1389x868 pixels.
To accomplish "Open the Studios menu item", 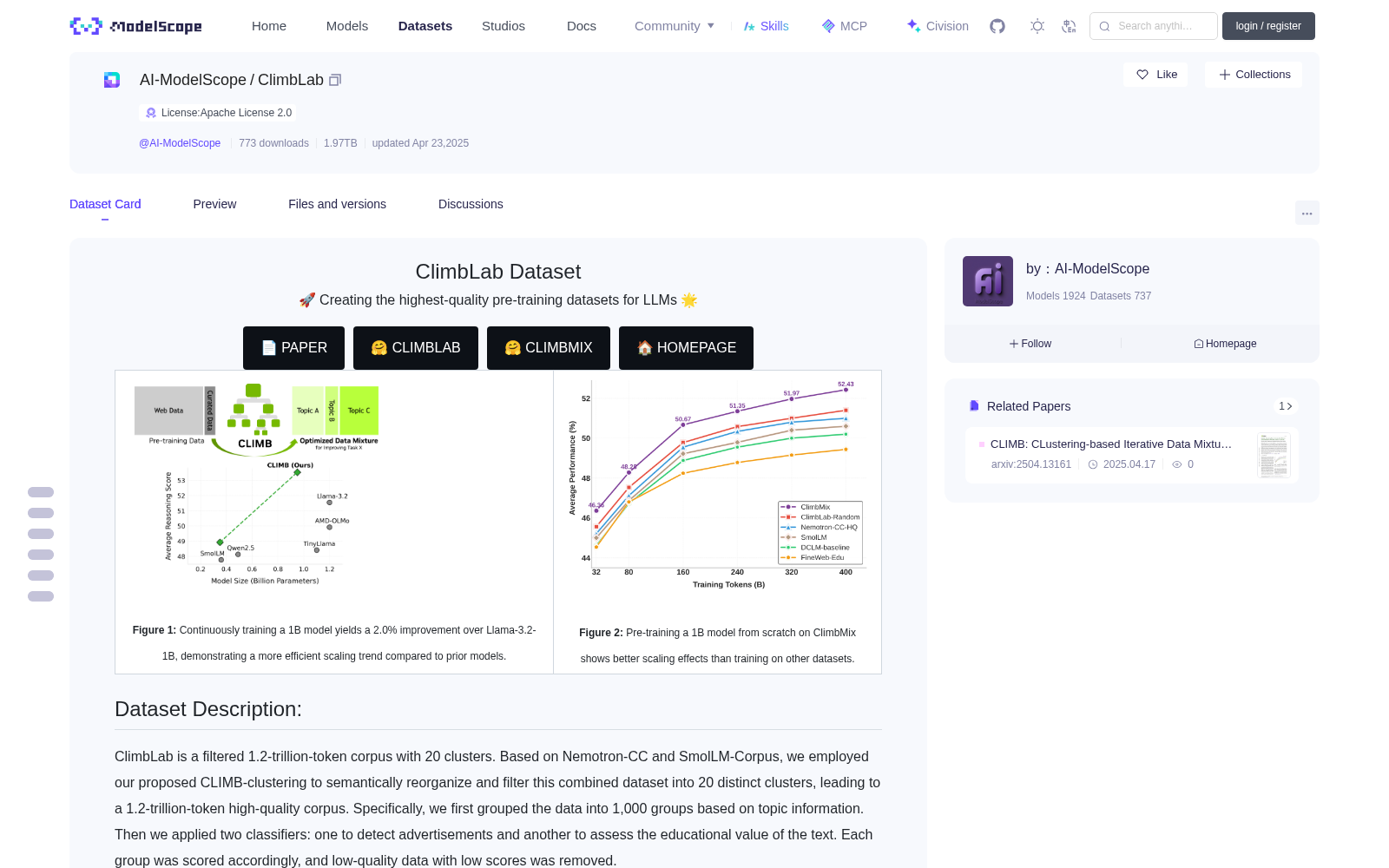I will 504,26.
